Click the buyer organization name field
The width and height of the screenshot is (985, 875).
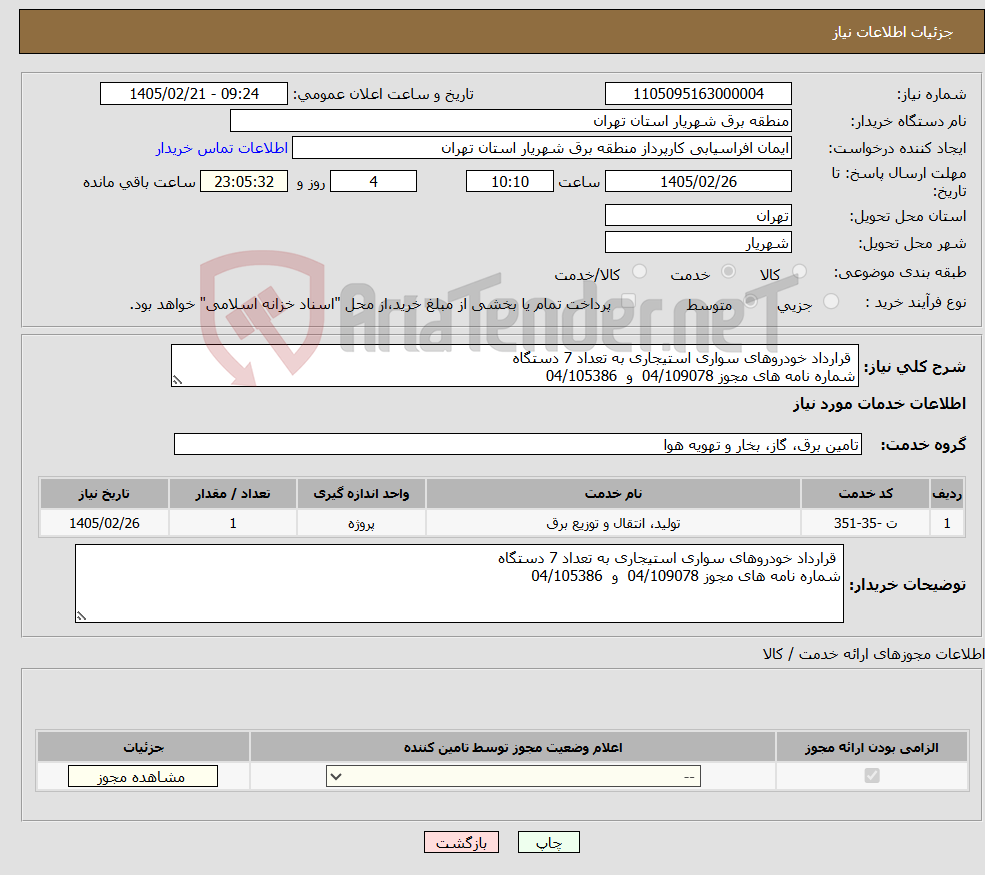click(x=511, y=121)
